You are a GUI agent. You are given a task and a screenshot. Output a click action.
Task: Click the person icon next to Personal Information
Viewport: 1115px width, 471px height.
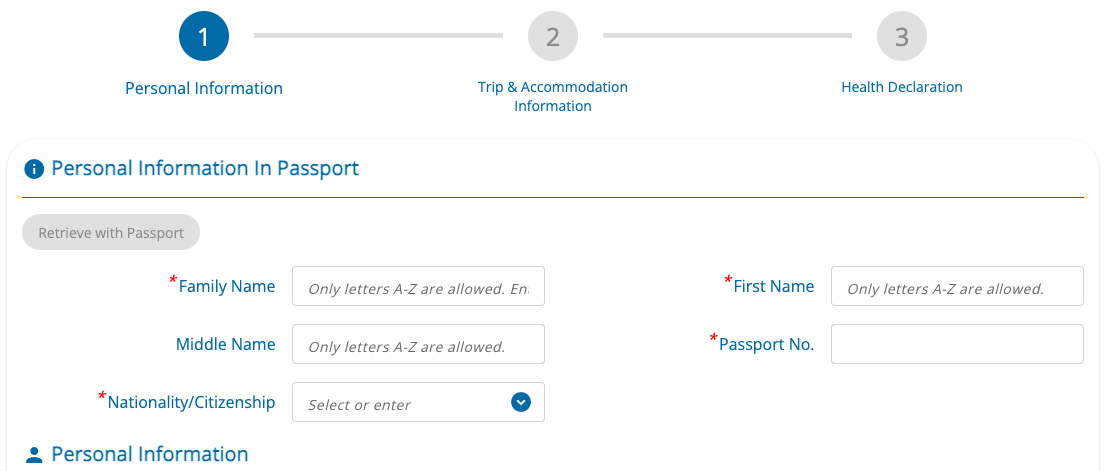[x=34, y=455]
